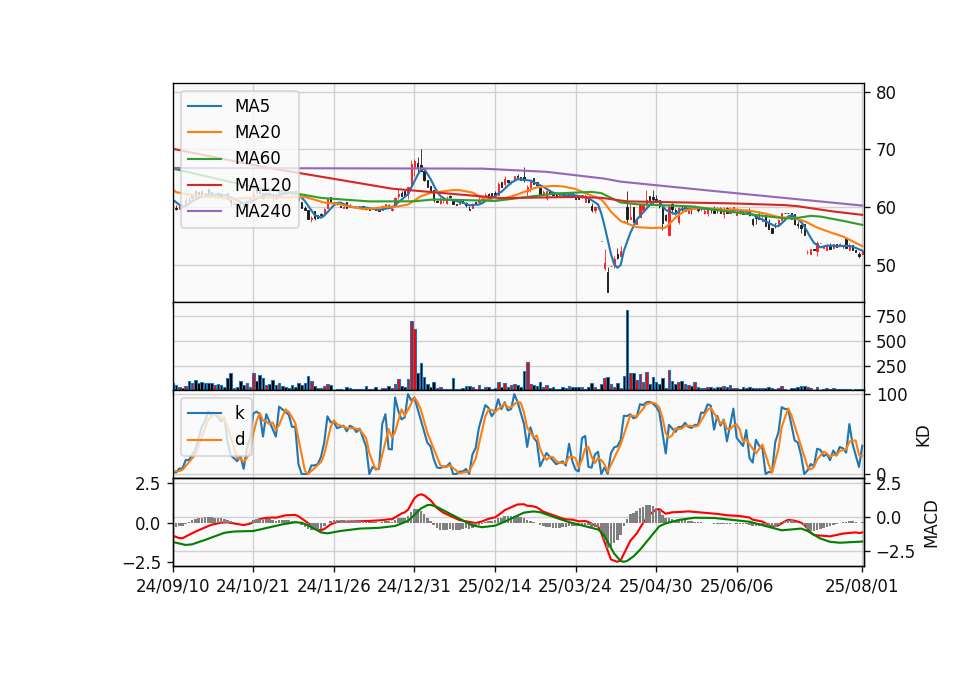Click the price axis value 70
The image size is (960, 690).
[x=885, y=150]
